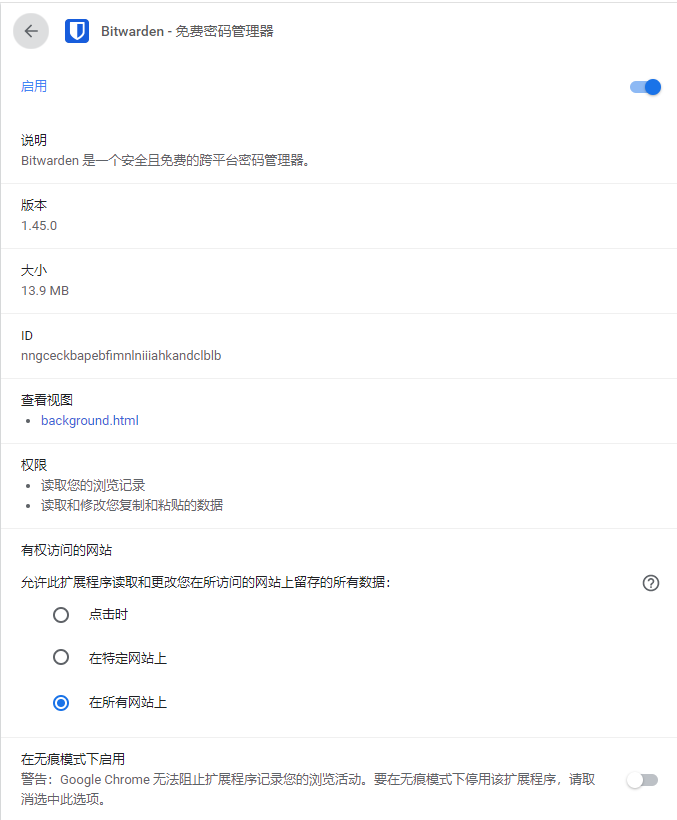Select the 点击时 radio button

[x=61, y=614]
